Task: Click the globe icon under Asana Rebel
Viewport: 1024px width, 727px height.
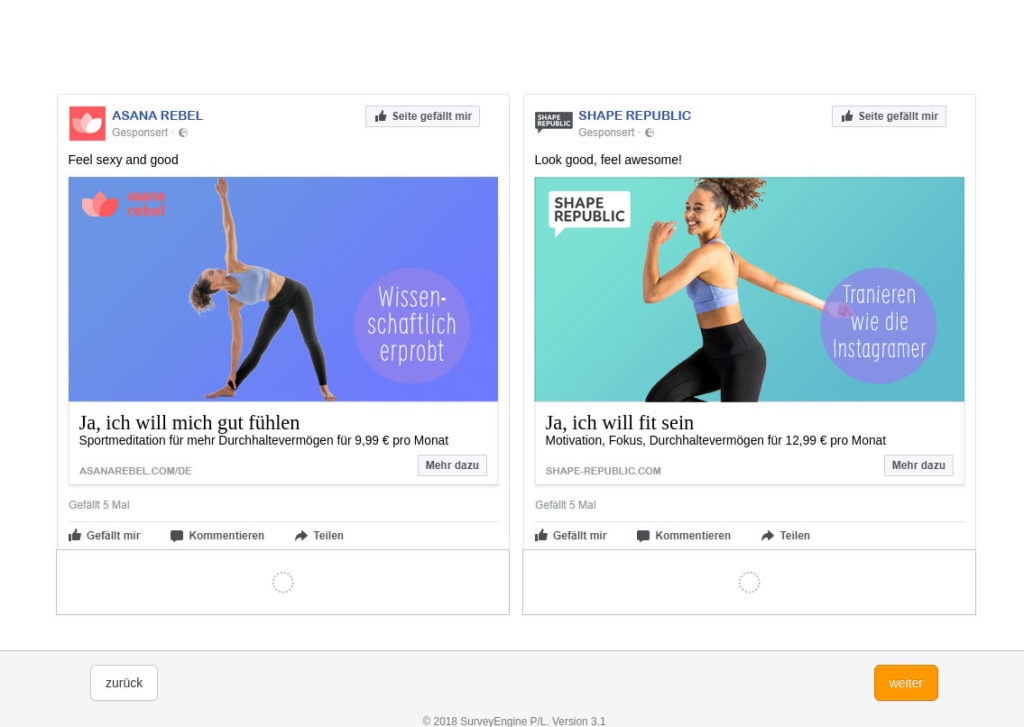Action: point(184,133)
